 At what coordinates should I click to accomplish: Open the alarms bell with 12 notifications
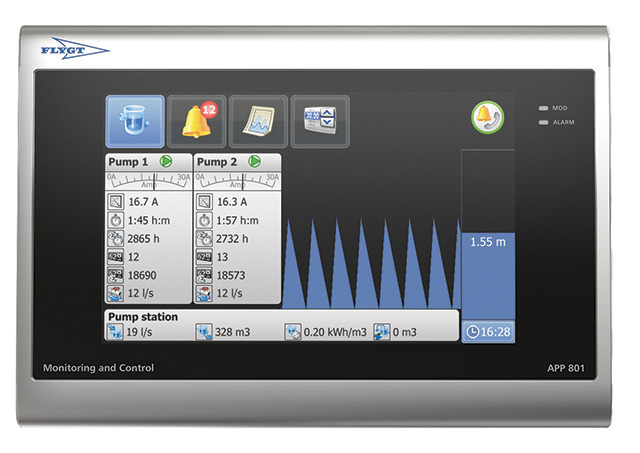coord(197,122)
